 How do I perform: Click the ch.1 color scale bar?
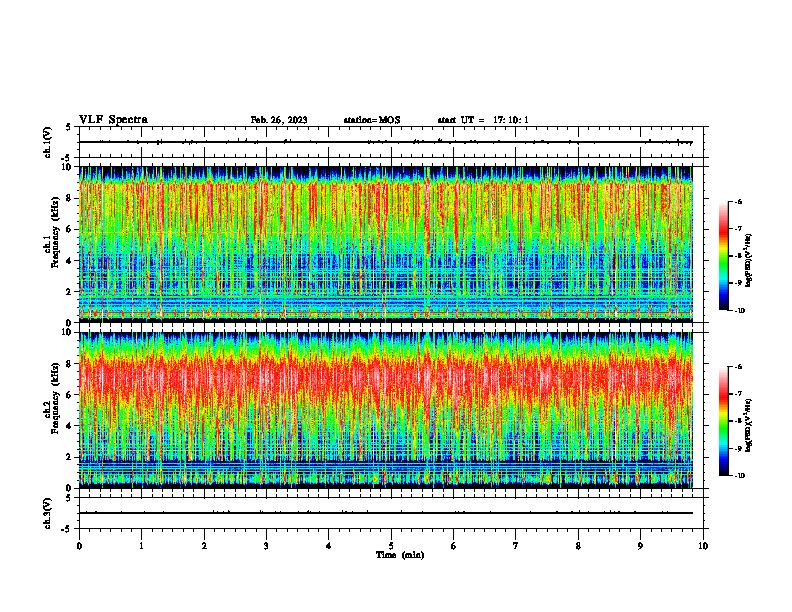pyautogui.click(x=724, y=256)
